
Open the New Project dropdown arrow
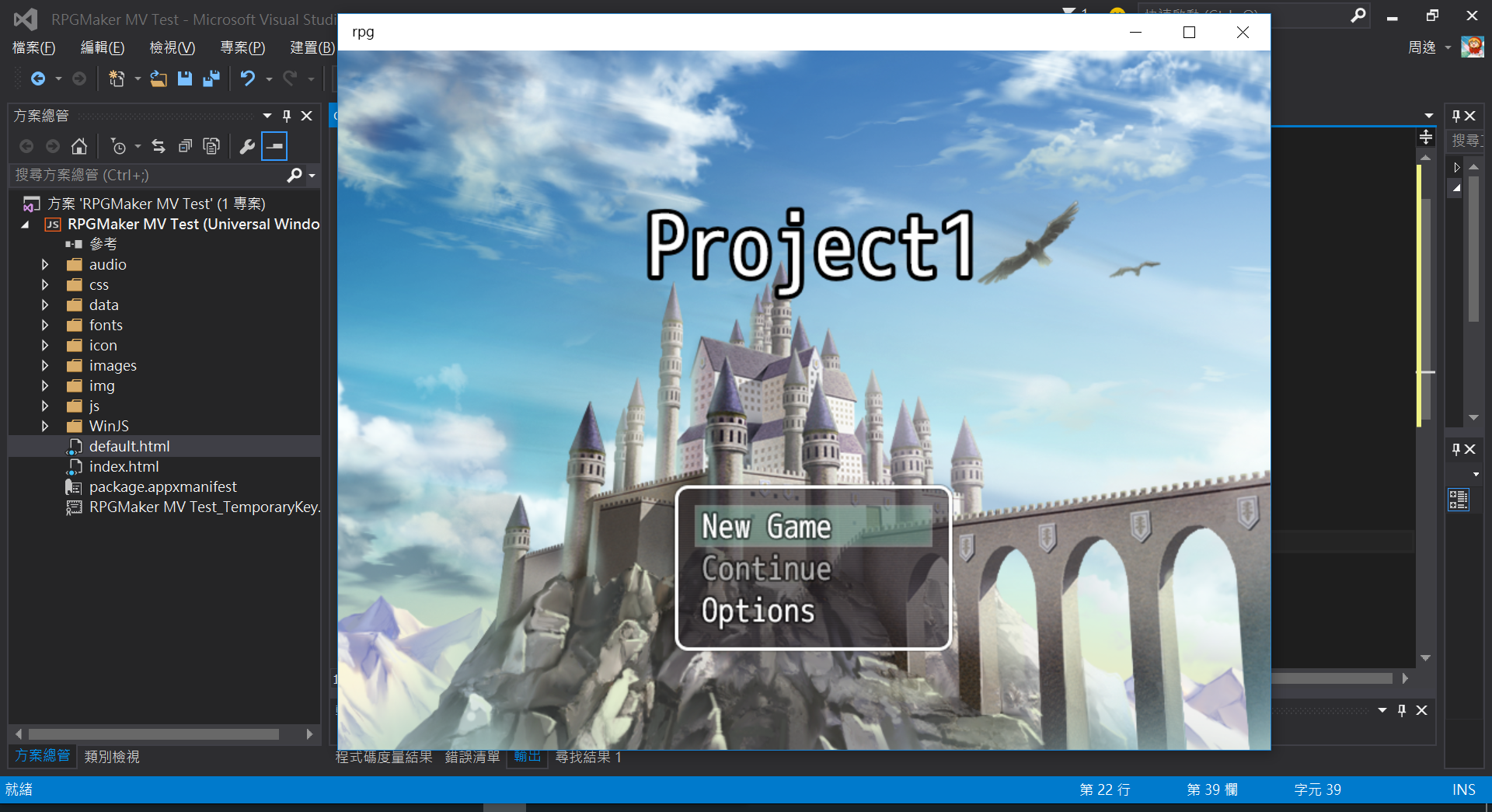click(138, 78)
